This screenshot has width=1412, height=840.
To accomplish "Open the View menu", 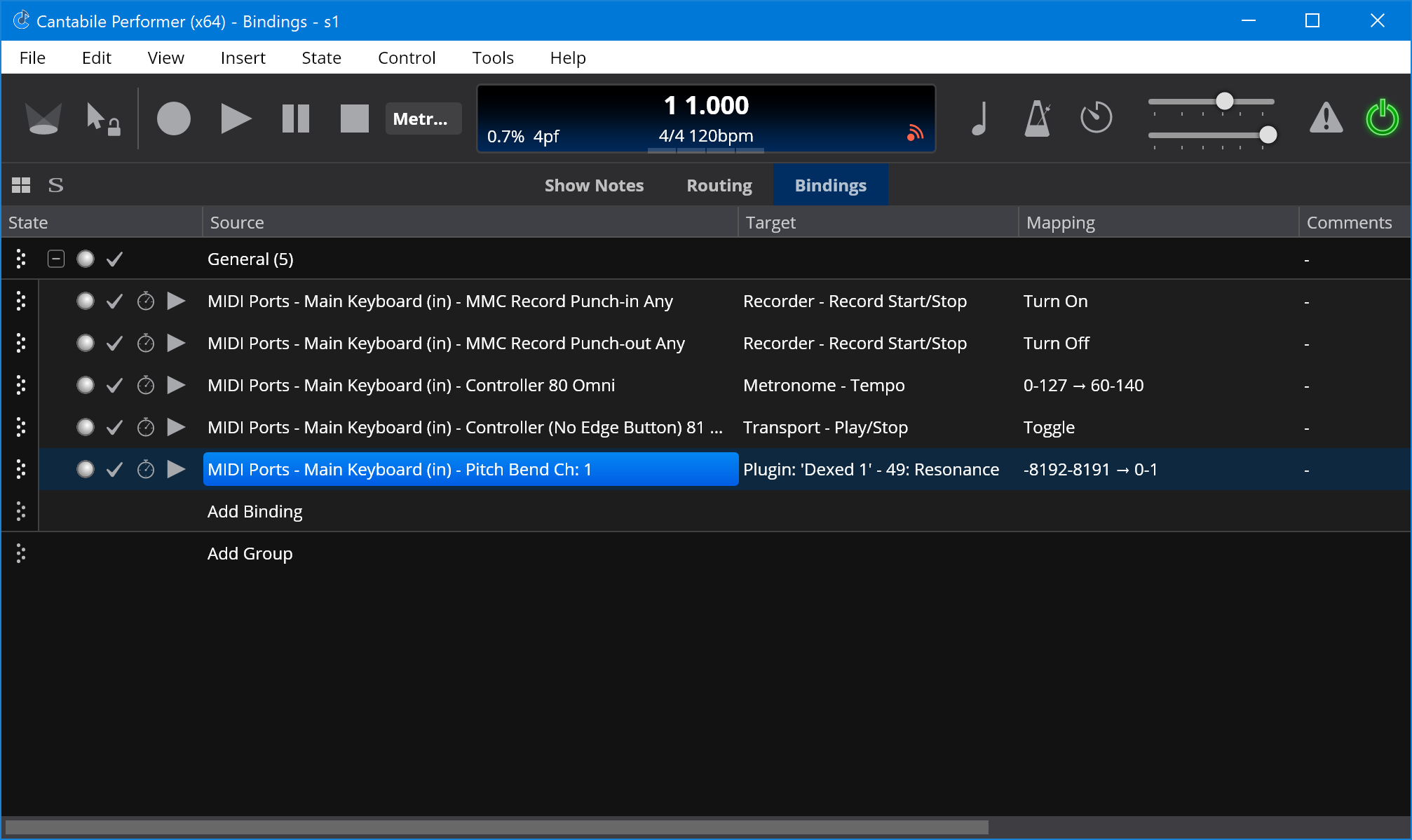I will coord(165,57).
